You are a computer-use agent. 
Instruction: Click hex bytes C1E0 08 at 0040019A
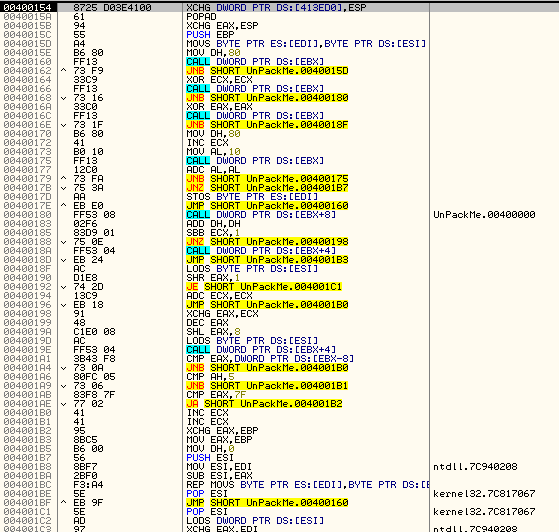pyautogui.click(x=94, y=332)
